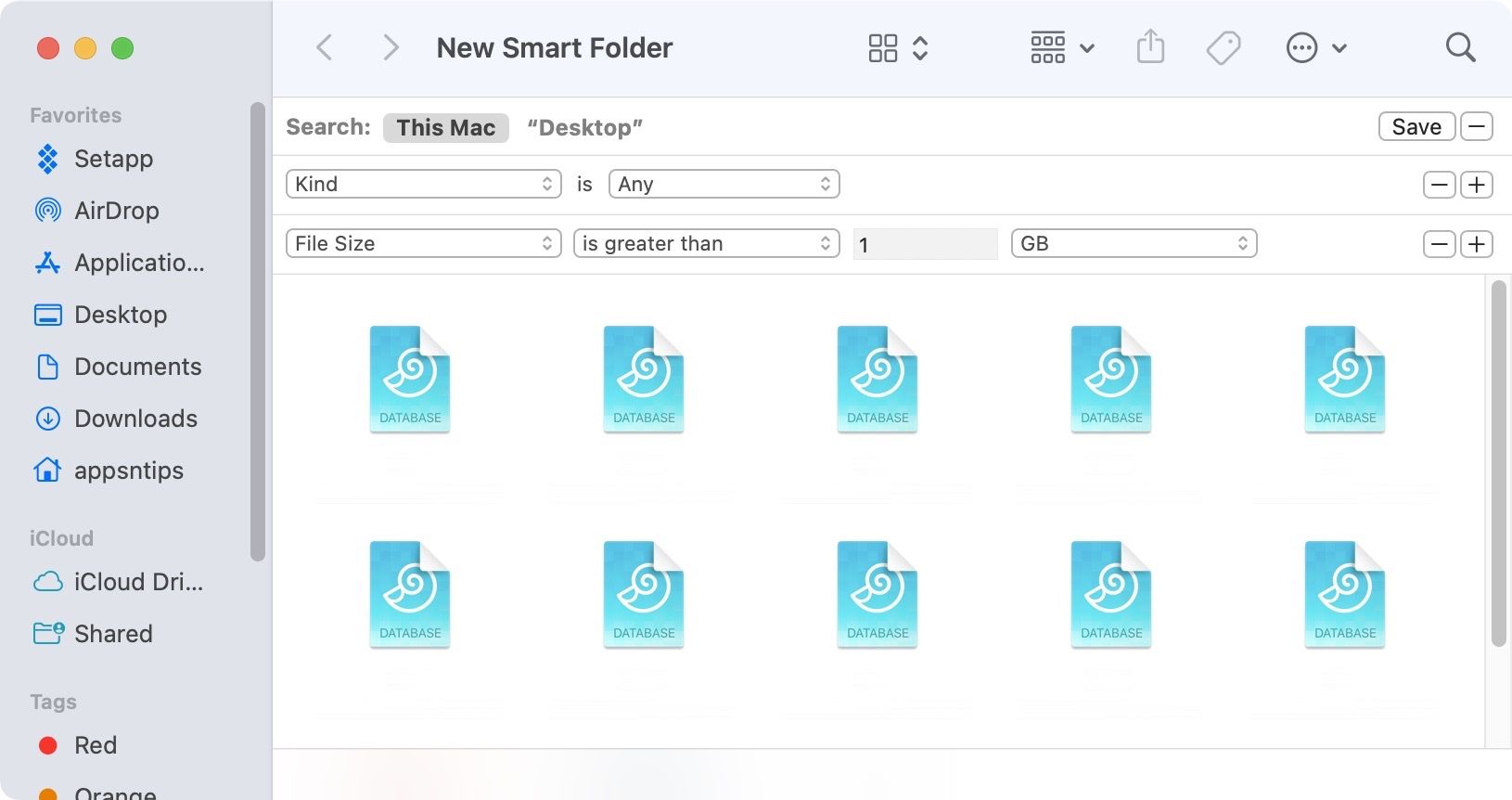This screenshot has height=800, width=1512.
Task: Open the GB unit dropdown
Action: 1133,243
